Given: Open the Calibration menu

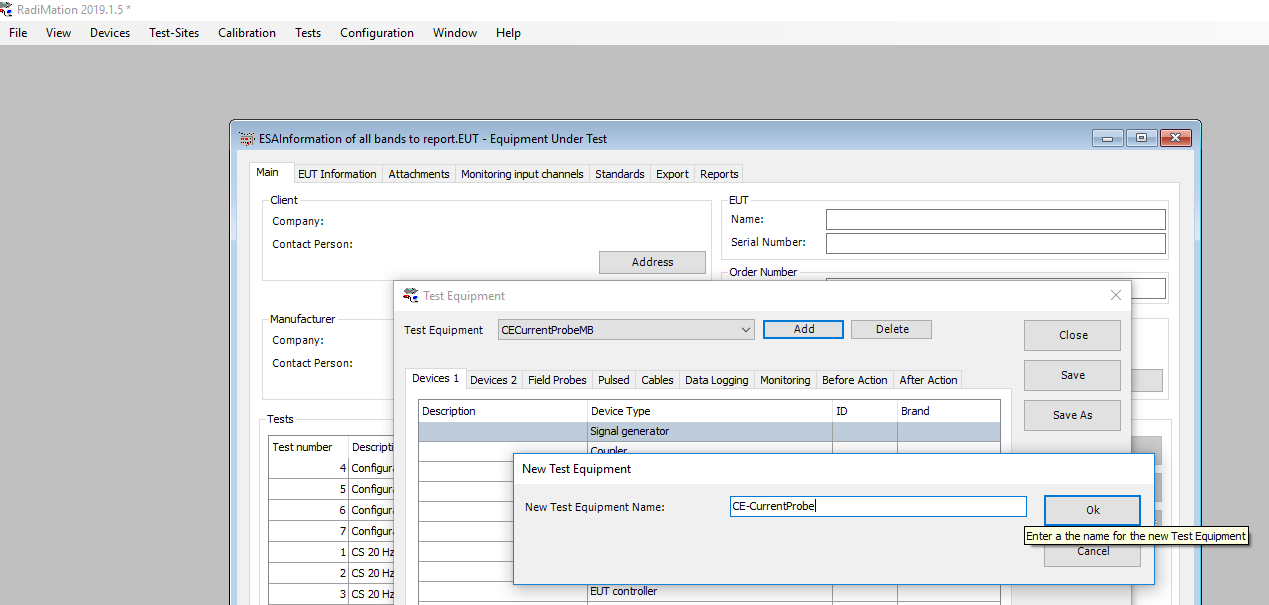Looking at the screenshot, I should click(x=246, y=33).
